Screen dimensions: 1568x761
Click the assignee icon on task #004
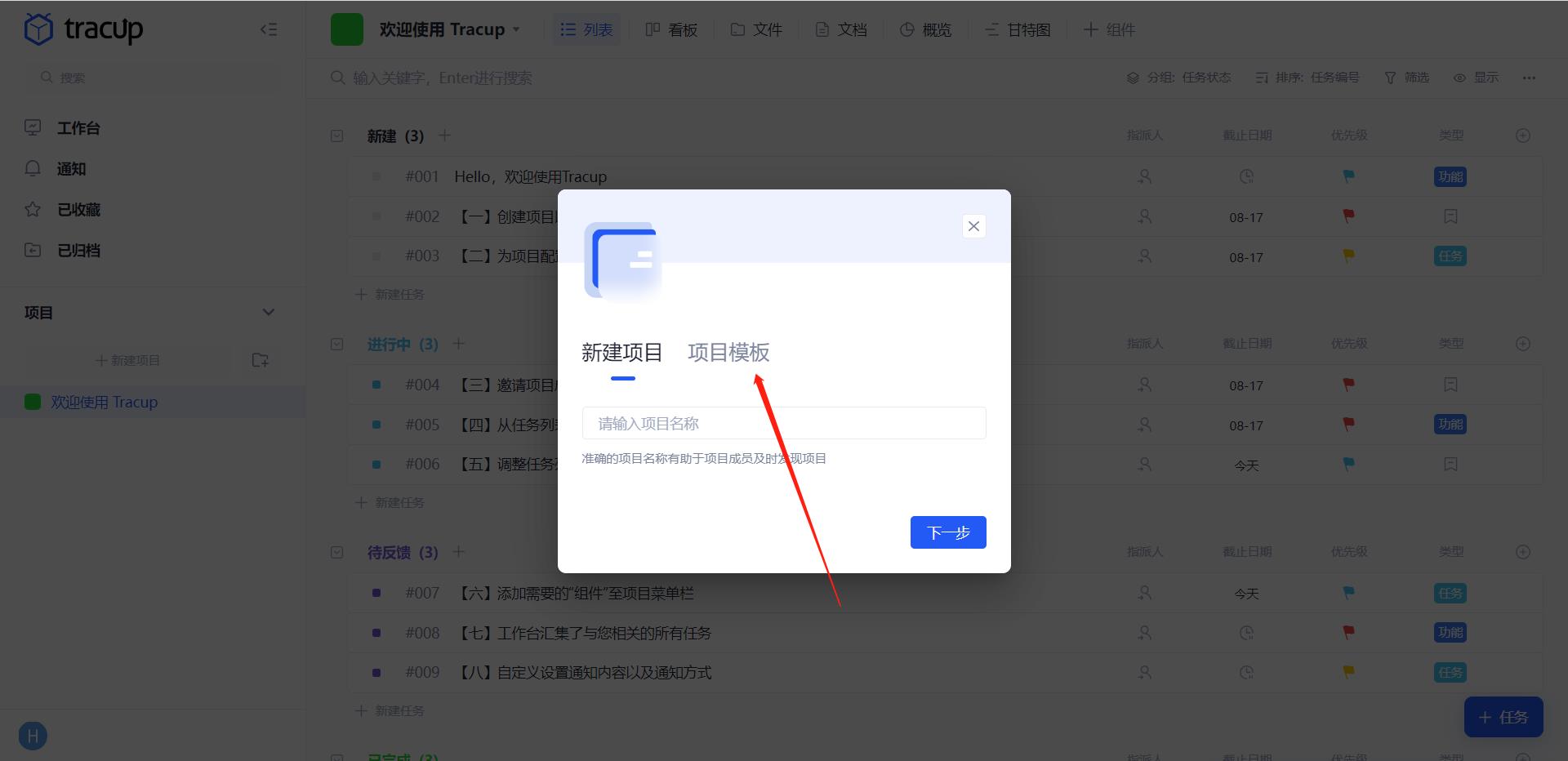[x=1145, y=384]
